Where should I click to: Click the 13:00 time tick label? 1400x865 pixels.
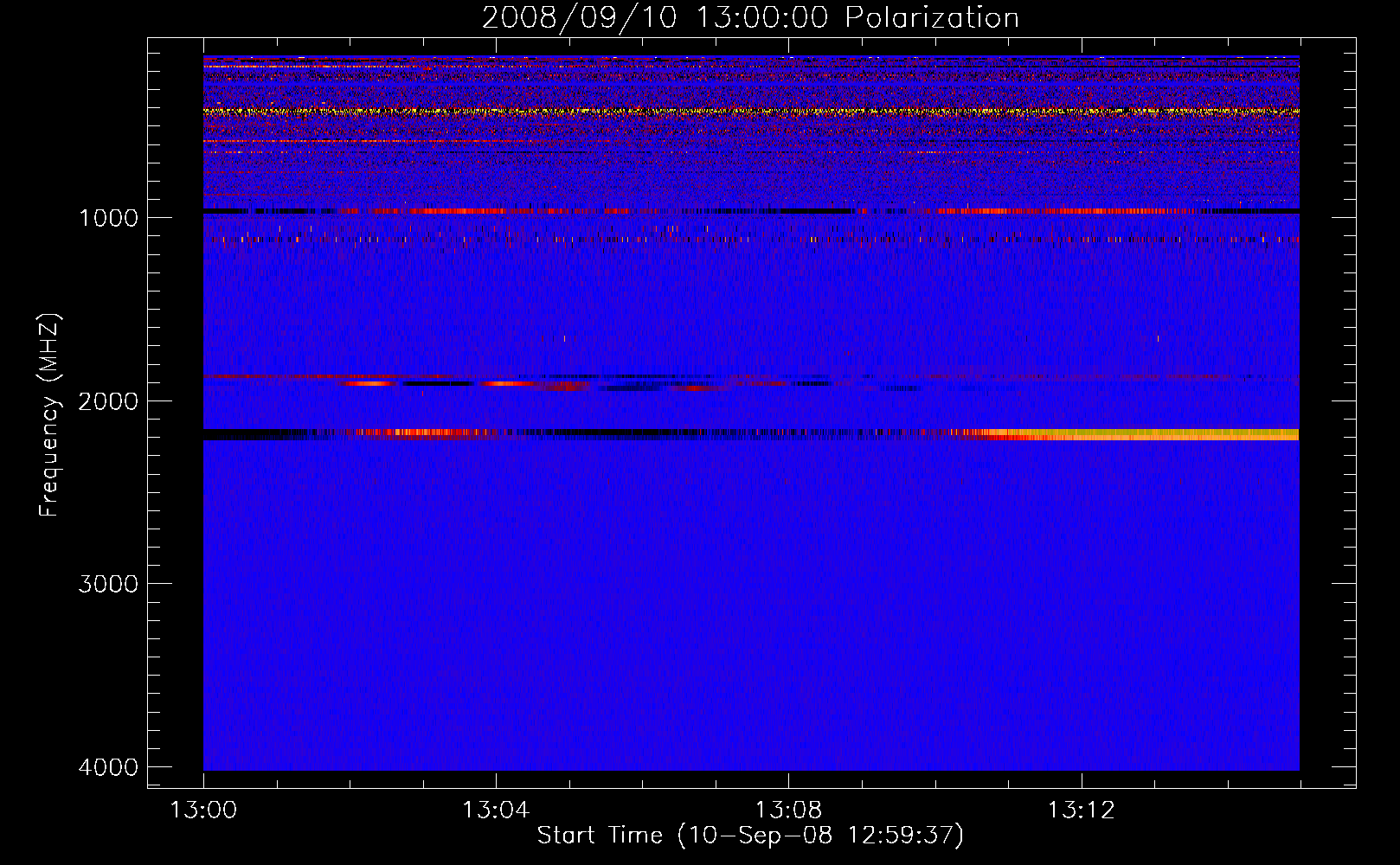(x=203, y=811)
